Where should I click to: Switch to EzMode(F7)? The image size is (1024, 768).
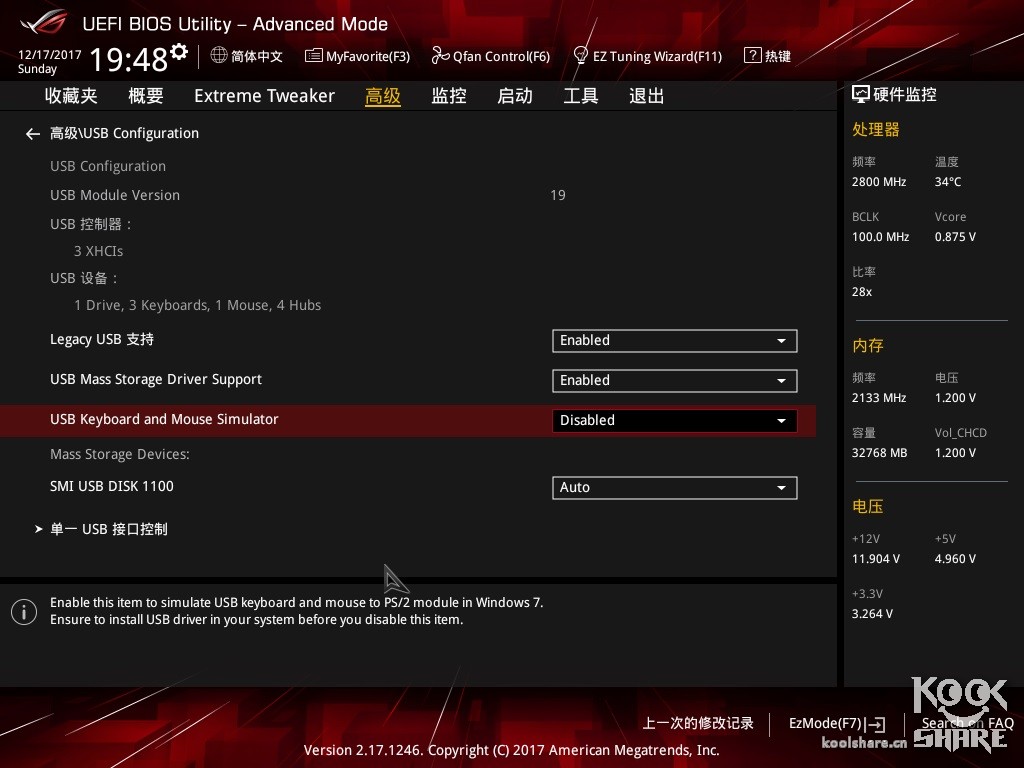pyautogui.click(x=825, y=724)
